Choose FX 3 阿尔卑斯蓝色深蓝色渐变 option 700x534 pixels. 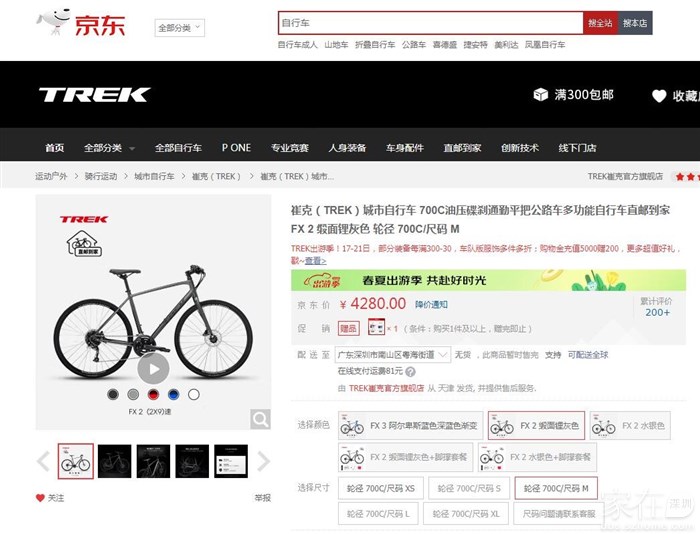411,426
